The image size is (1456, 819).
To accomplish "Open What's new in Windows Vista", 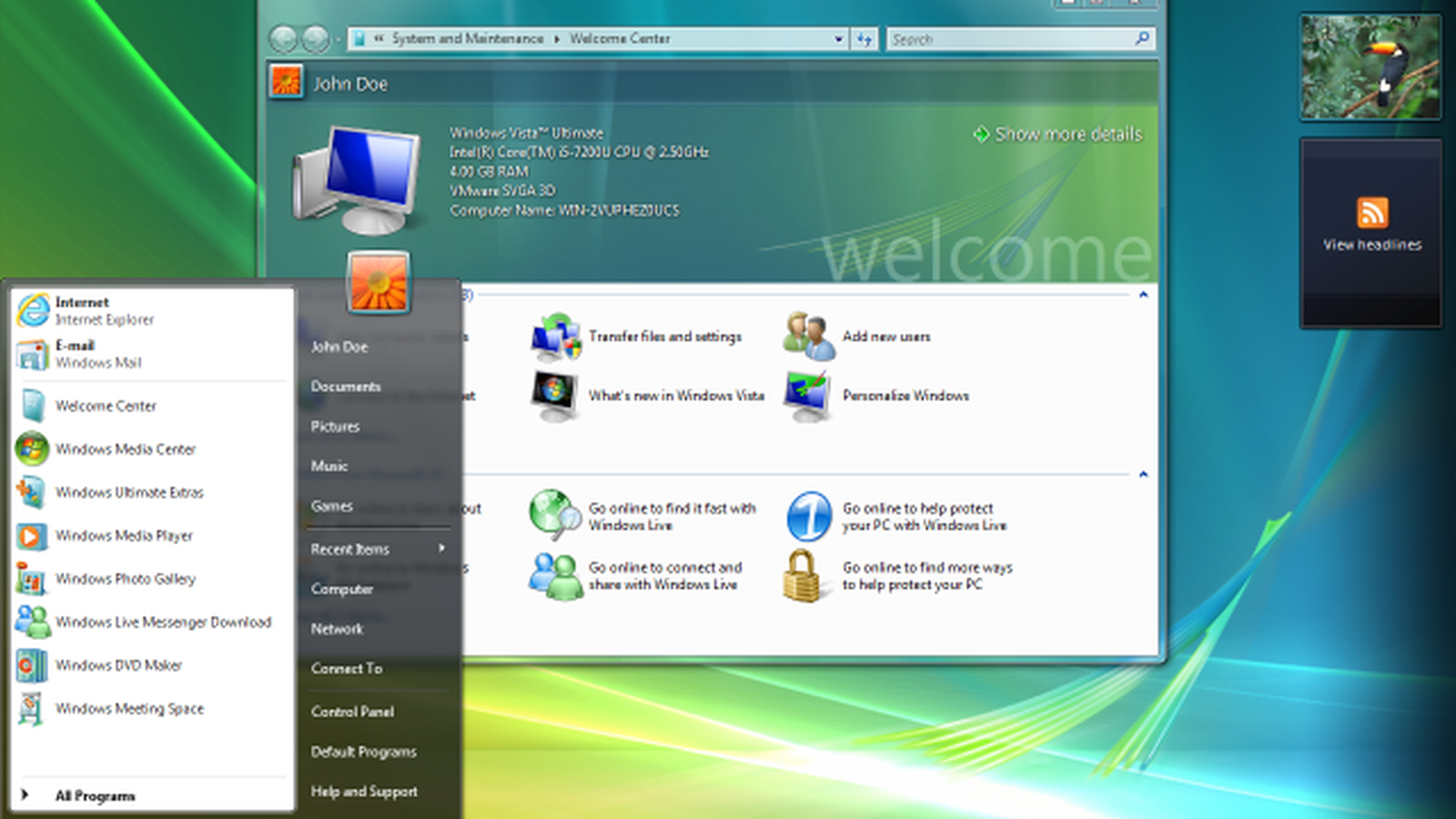I will (675, 396).
